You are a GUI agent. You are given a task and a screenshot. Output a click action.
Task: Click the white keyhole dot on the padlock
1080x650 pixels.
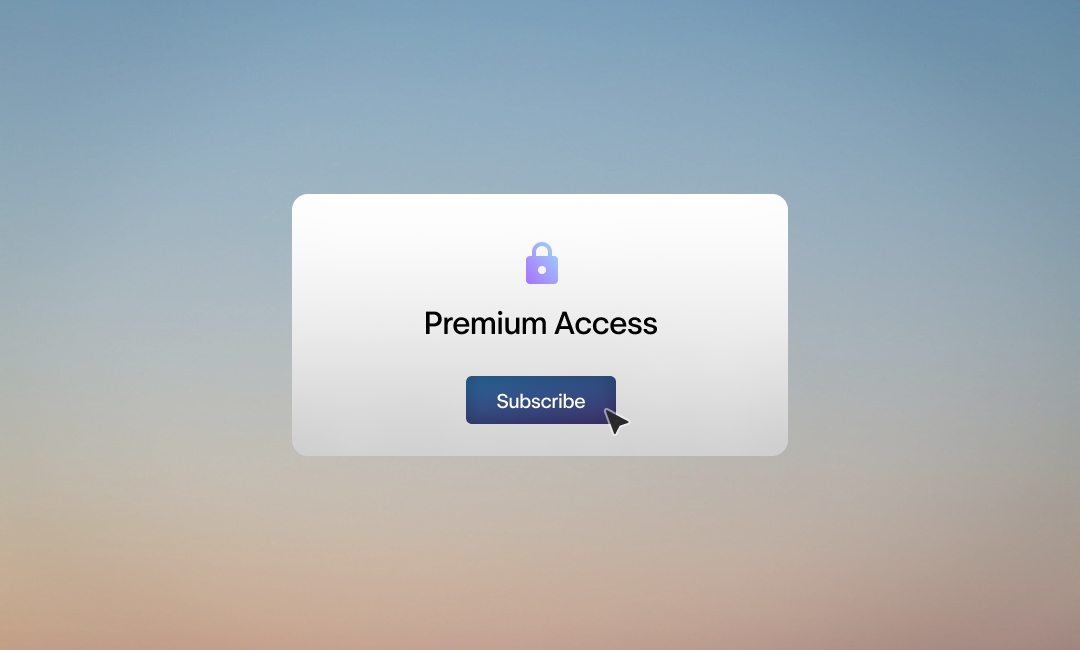(542, 270)
